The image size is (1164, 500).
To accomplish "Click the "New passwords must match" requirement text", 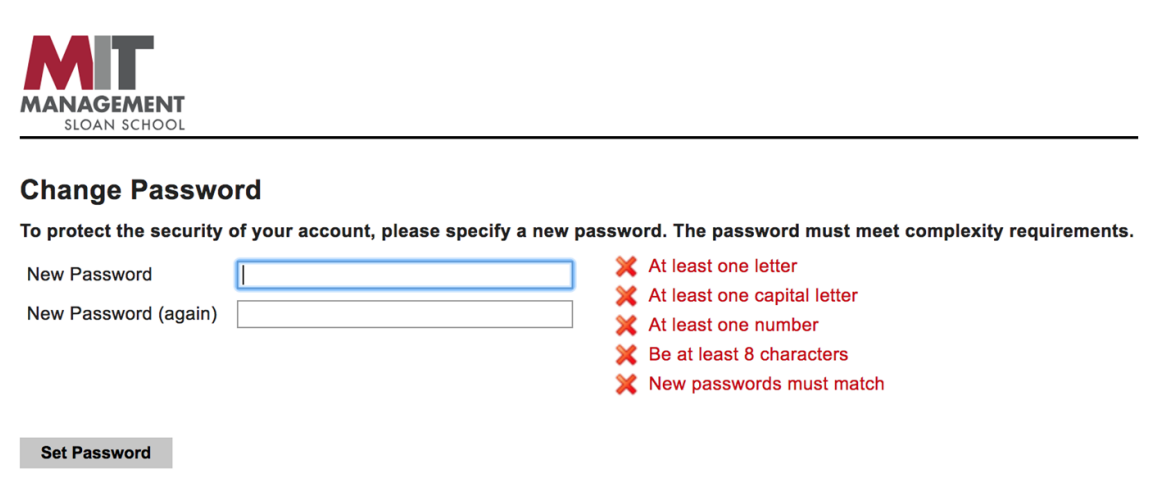I will click(x=766, y=384).
